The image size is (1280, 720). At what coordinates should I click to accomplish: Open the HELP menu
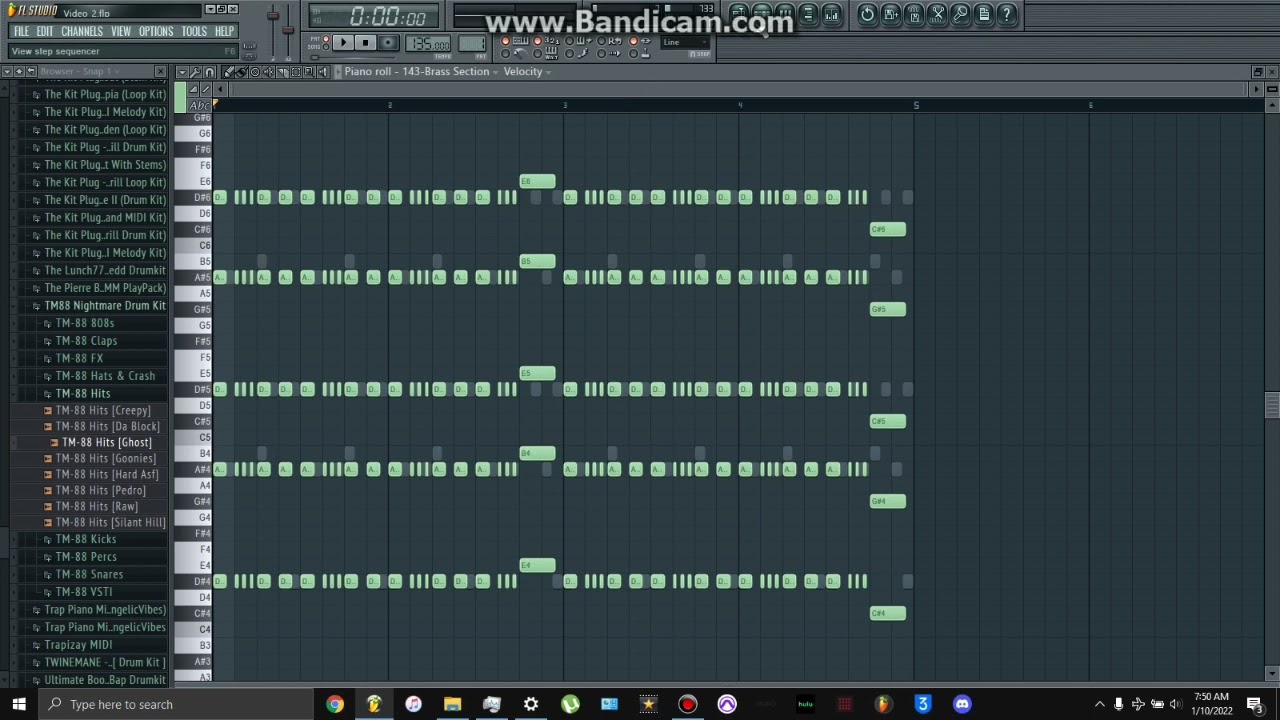[x=224, y=31]
